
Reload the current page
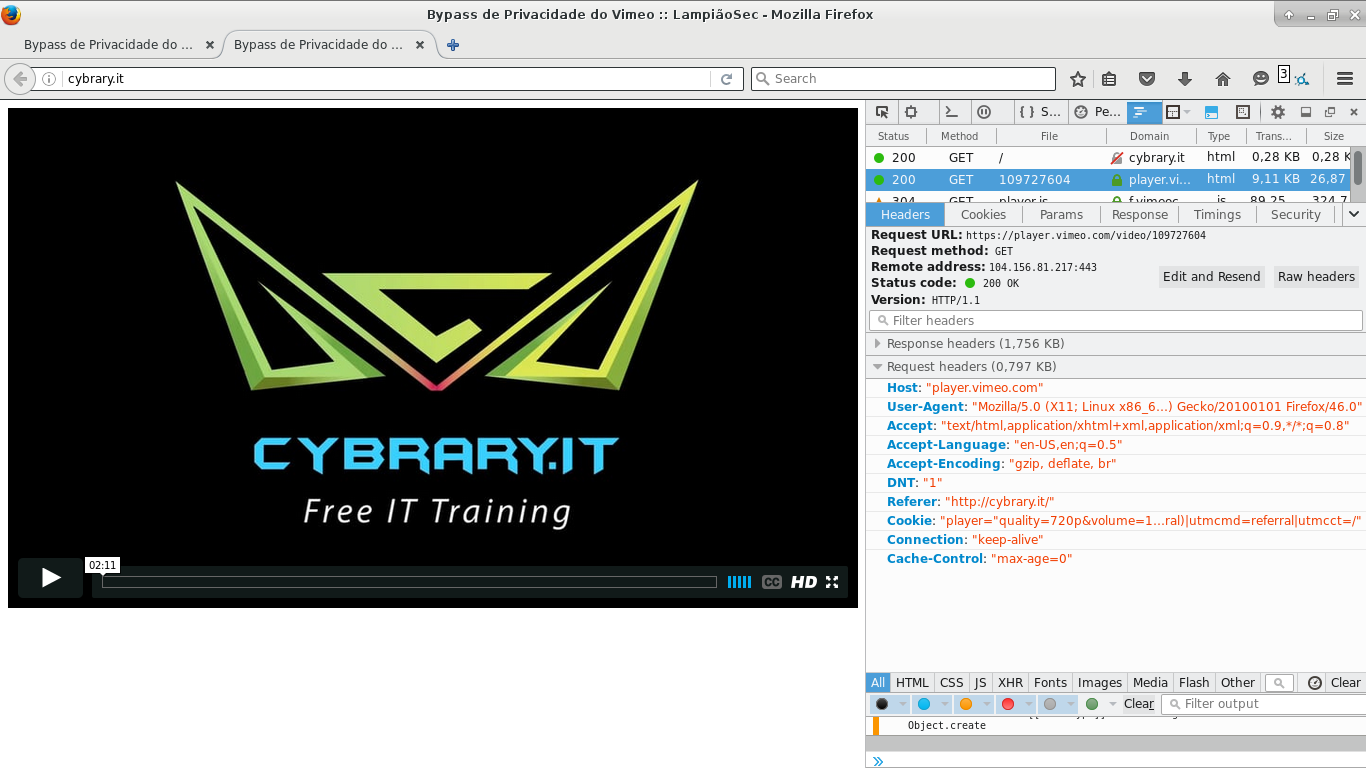[x=727, y=79]
